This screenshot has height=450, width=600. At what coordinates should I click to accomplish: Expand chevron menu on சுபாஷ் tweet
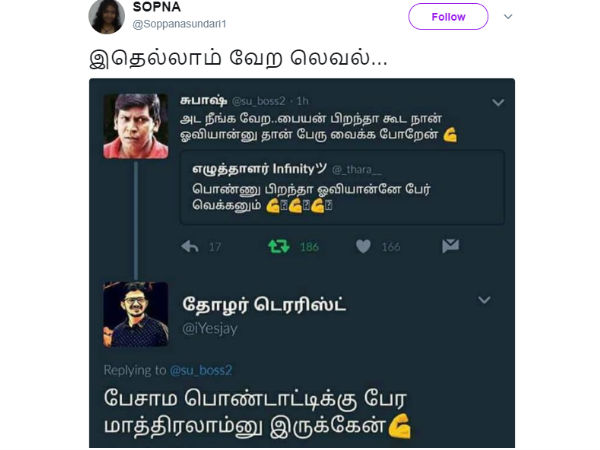click(498, 102)
